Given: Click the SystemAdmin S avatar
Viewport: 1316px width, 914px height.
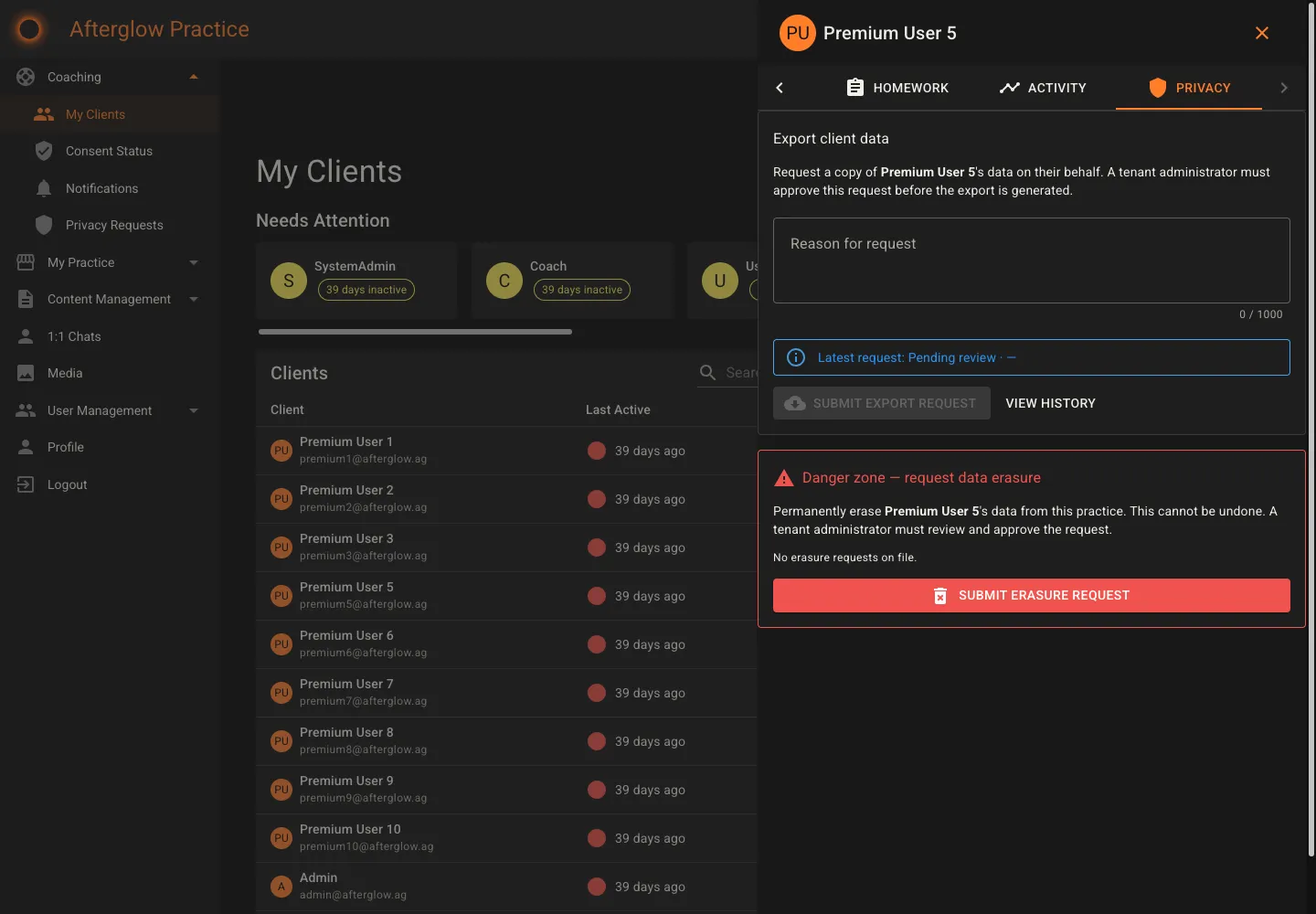Looking at the screenshot, I should [289, 281].
